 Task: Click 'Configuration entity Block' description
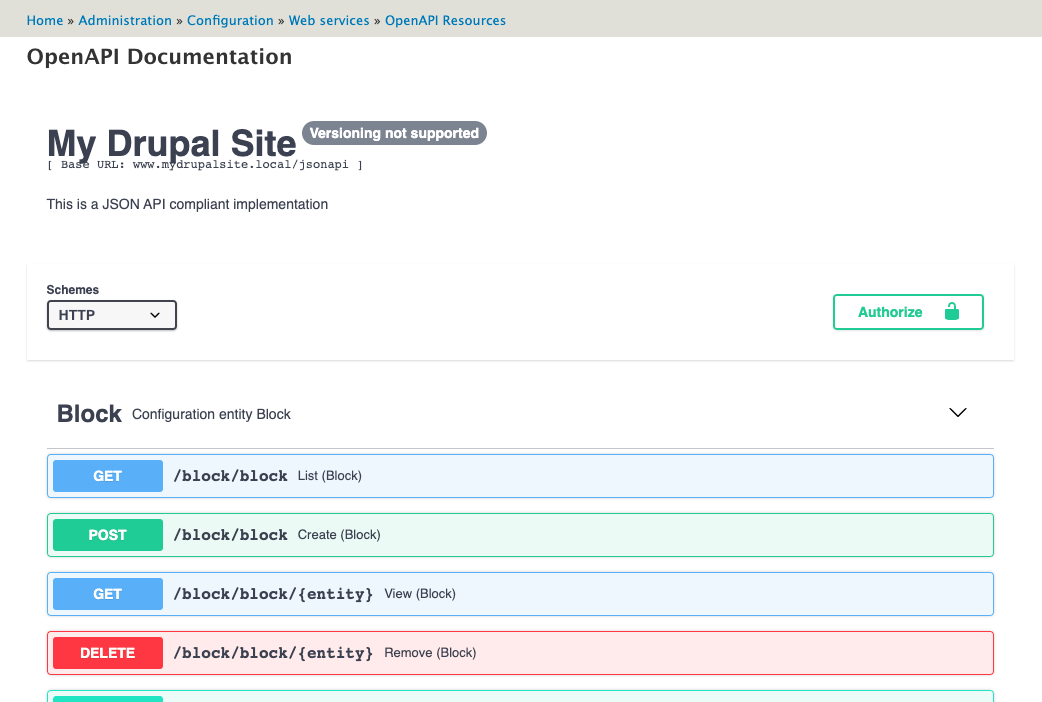point(211,414)
